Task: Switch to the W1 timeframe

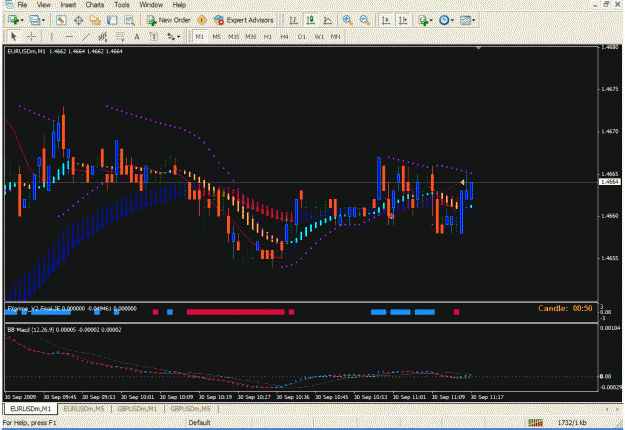Action: pos(319,37)
